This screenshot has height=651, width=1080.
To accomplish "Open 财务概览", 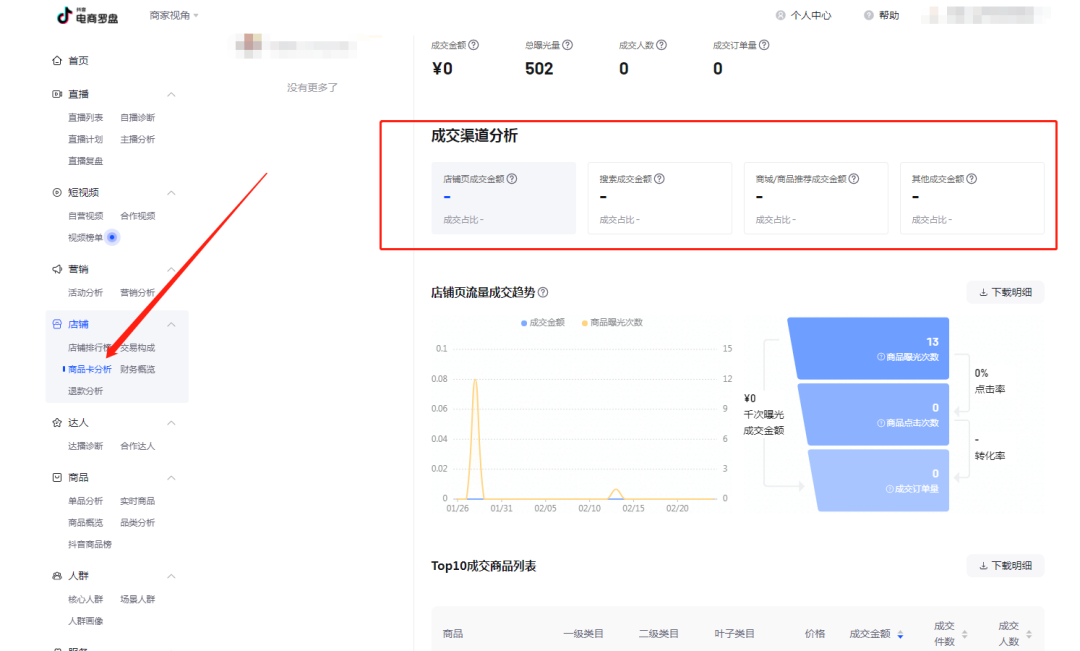I will tap(138, 369).
